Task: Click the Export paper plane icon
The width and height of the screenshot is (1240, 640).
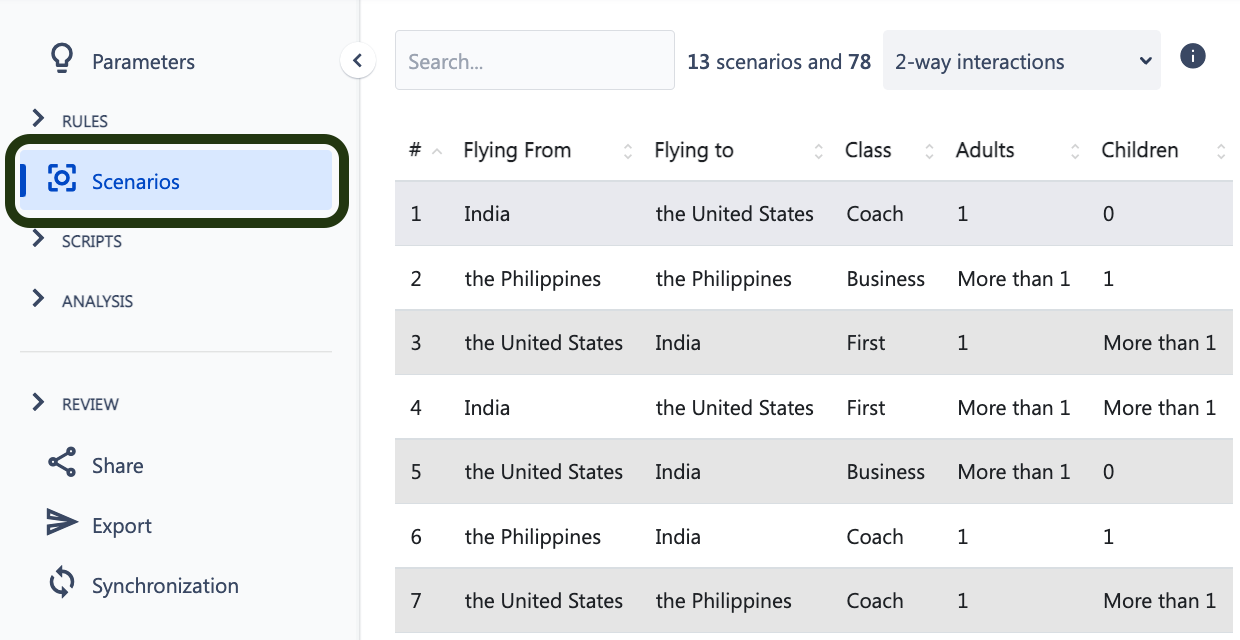Action: click(x=62, y=524)
